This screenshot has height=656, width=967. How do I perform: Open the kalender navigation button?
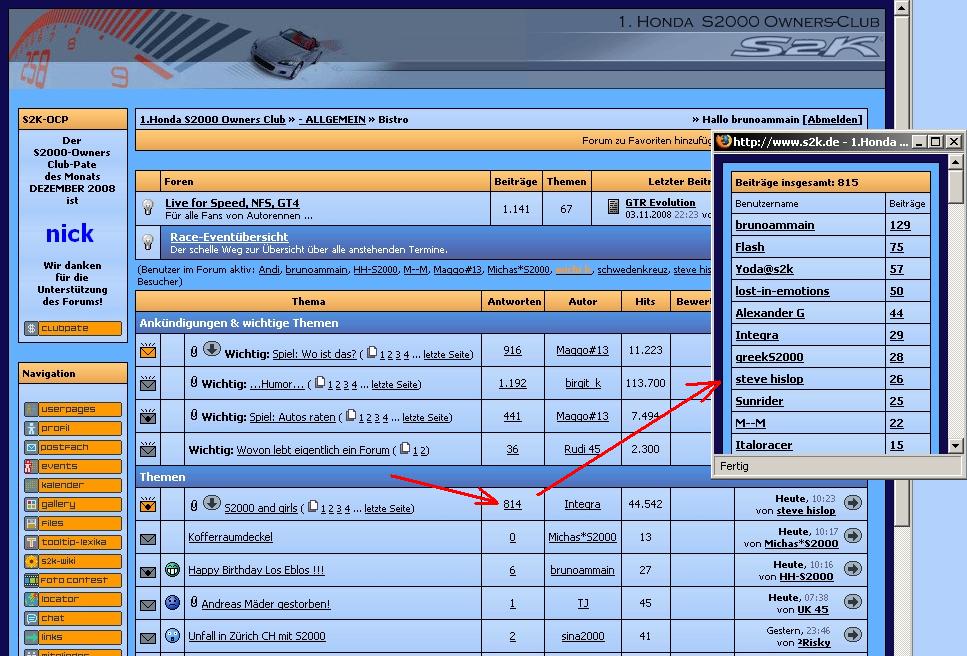pos(73,485)
